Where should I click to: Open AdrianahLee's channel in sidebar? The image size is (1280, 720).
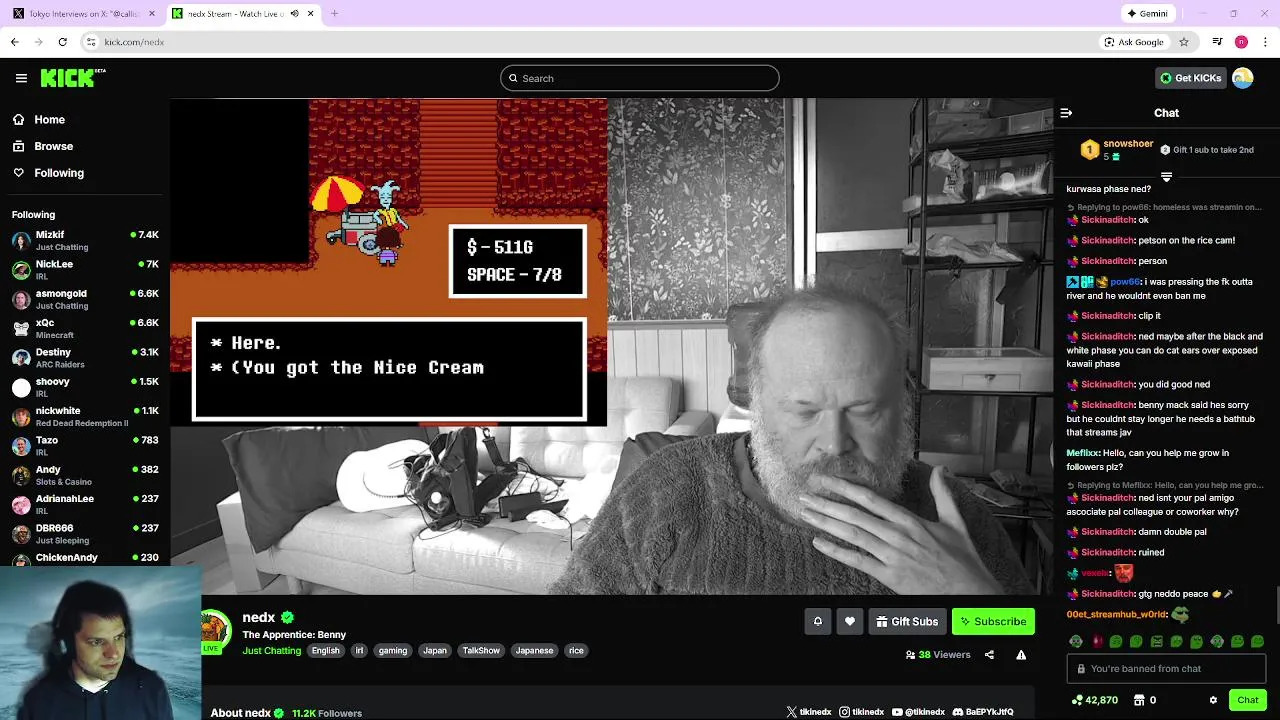point(85,504)
